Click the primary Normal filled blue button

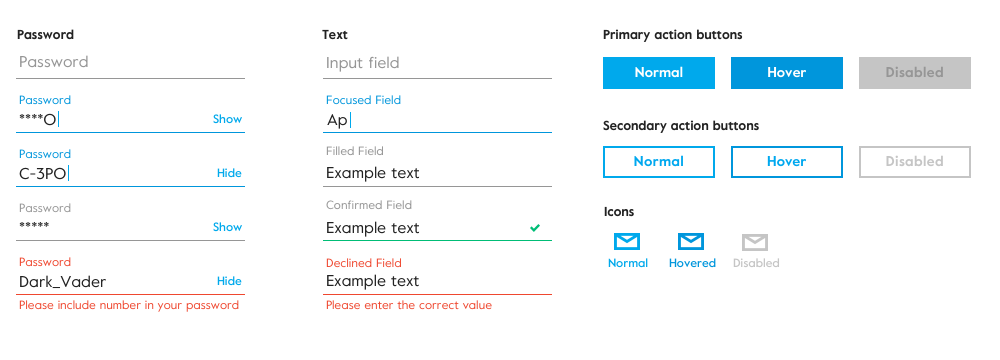659,73
